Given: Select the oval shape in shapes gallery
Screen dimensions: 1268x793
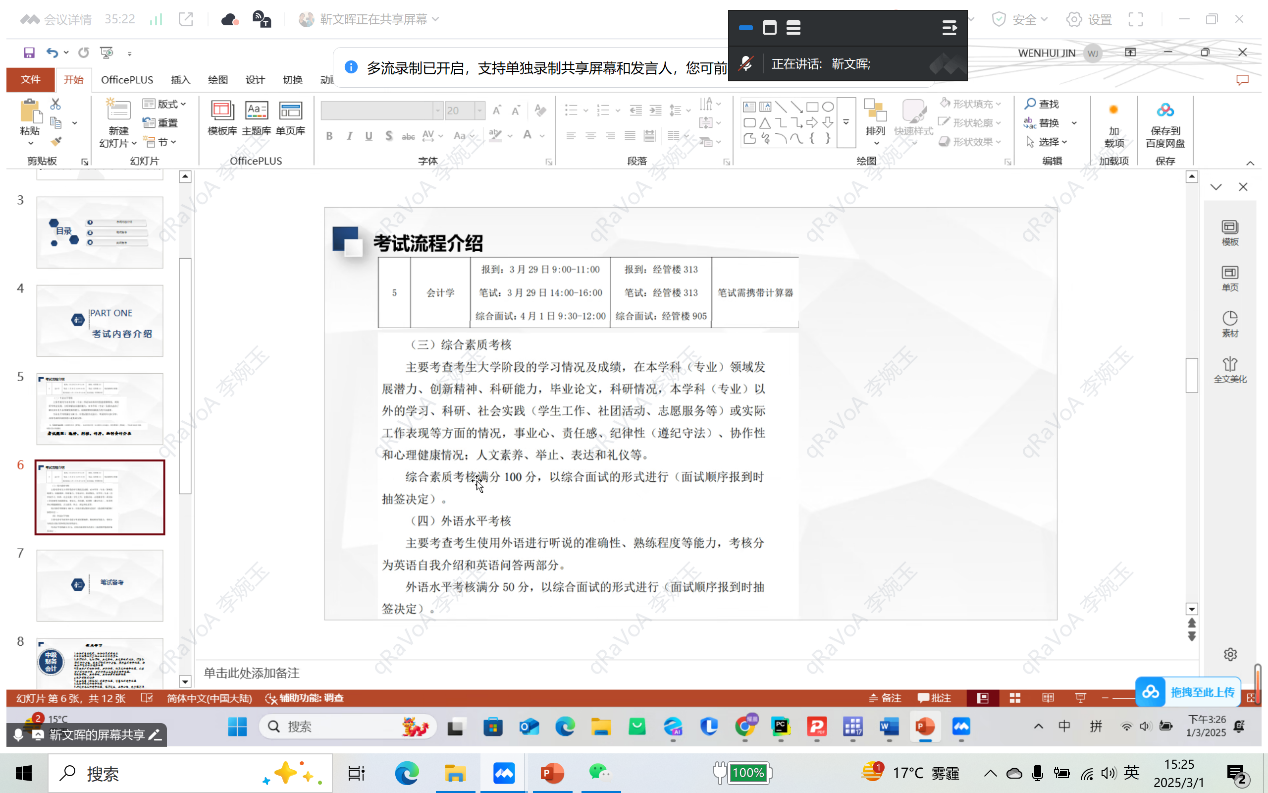Looking at the screenshot, I should coord(828,106).
